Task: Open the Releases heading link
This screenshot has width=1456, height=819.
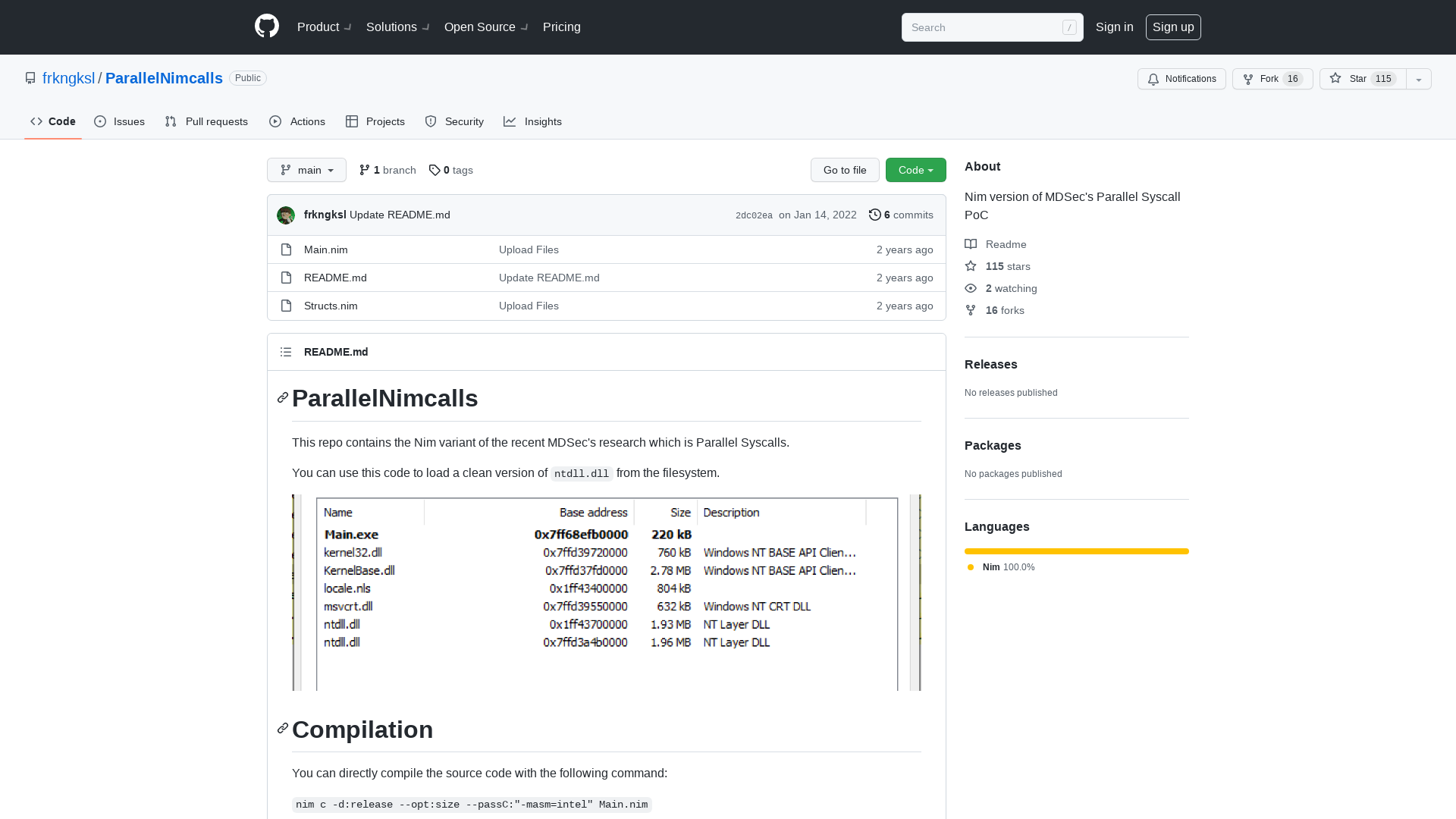Action: pyautogui.click(x=991, y=364)
